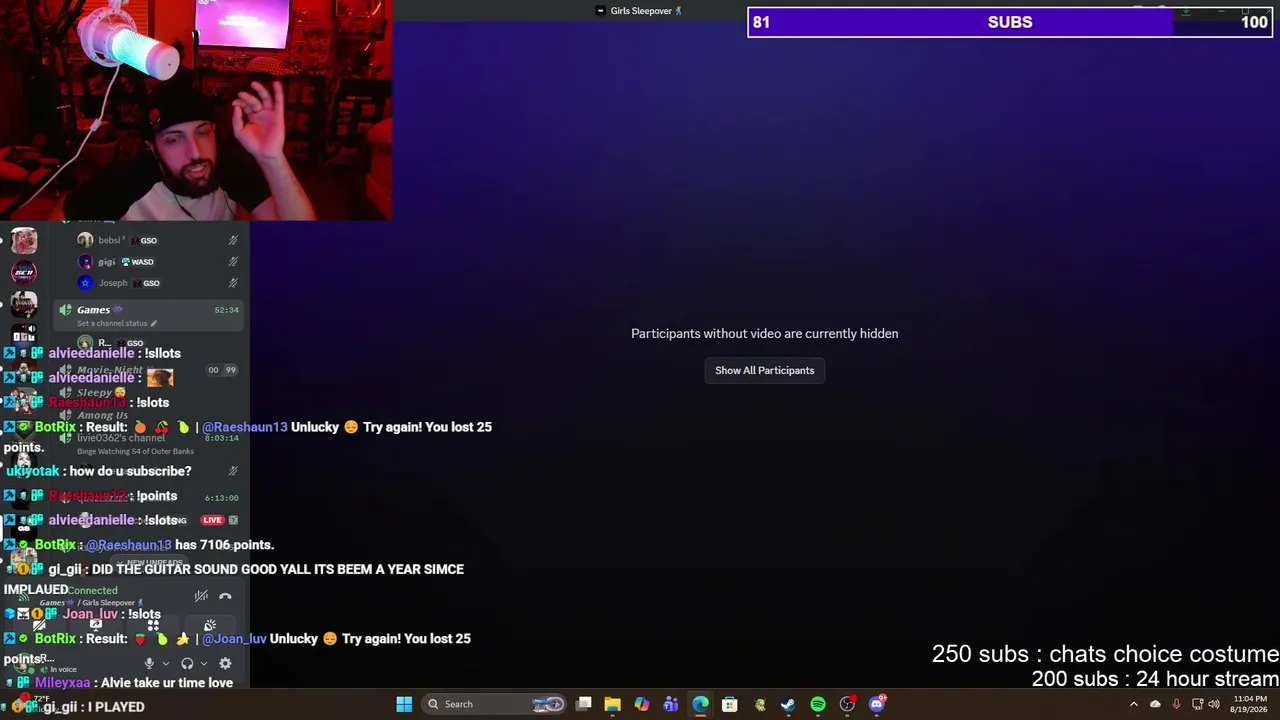
Task: Click the '200 subs : 24 hour stream' text
Action: [x=1155, y=679]
